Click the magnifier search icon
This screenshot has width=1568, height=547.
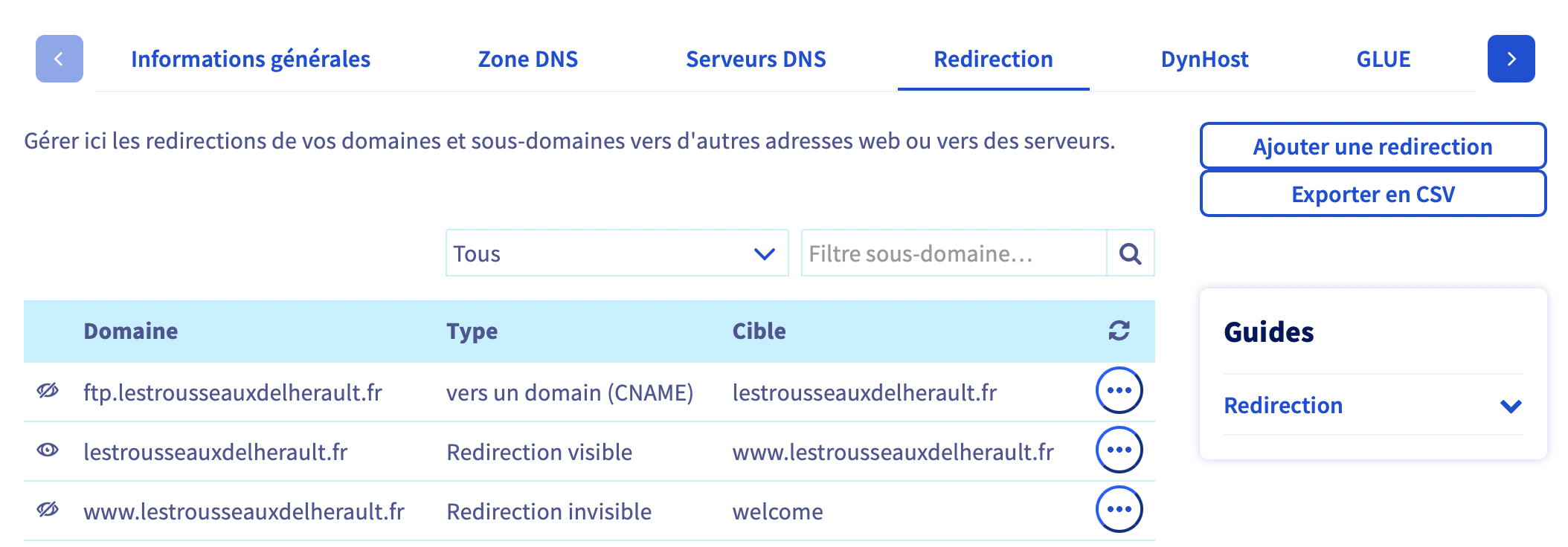tap(1131, 253)
